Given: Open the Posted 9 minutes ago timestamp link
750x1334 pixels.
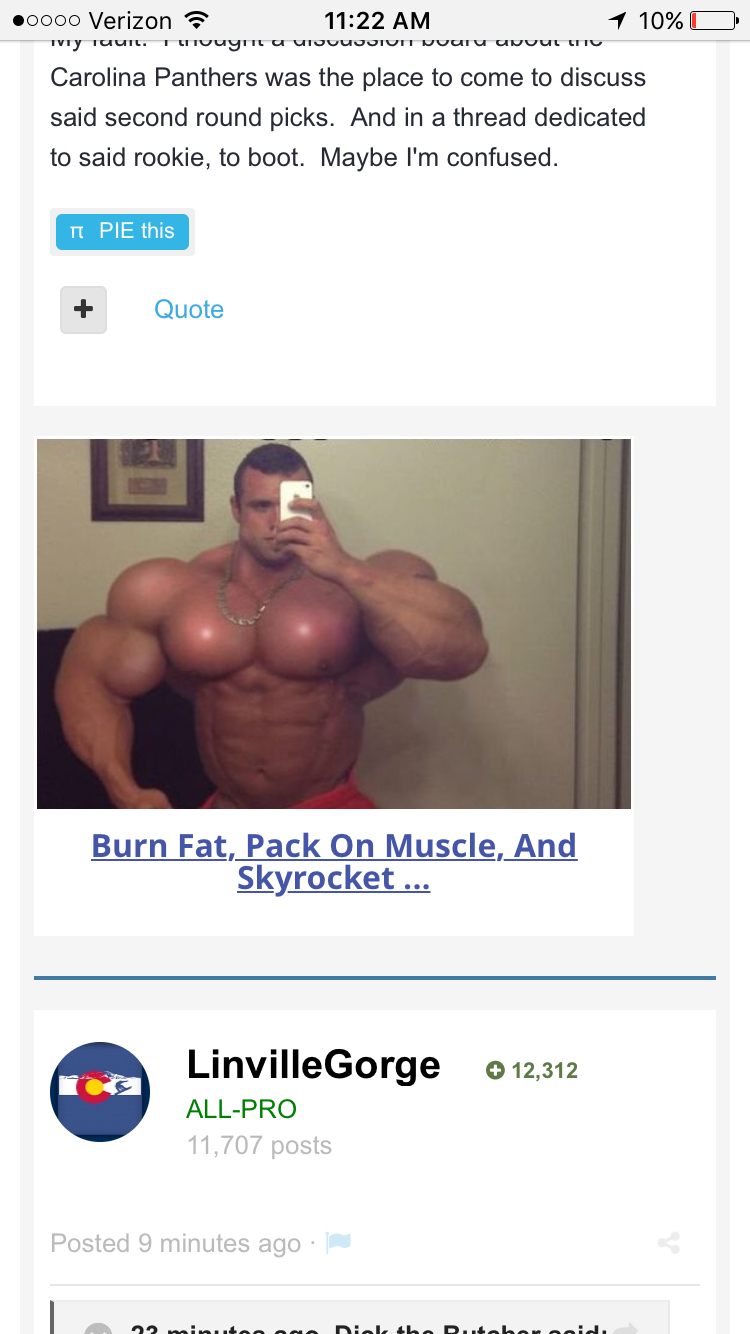Looking at the screenshot, I should tap(176, 1243).
